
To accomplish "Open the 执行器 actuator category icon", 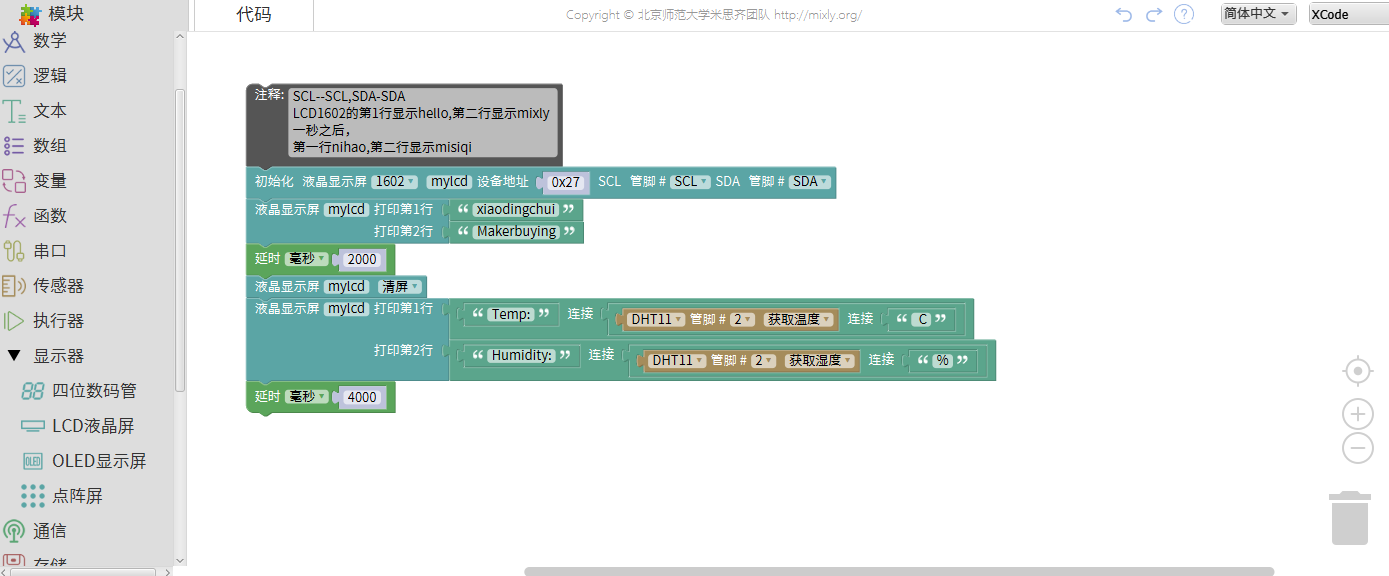I will coord(14,321).
